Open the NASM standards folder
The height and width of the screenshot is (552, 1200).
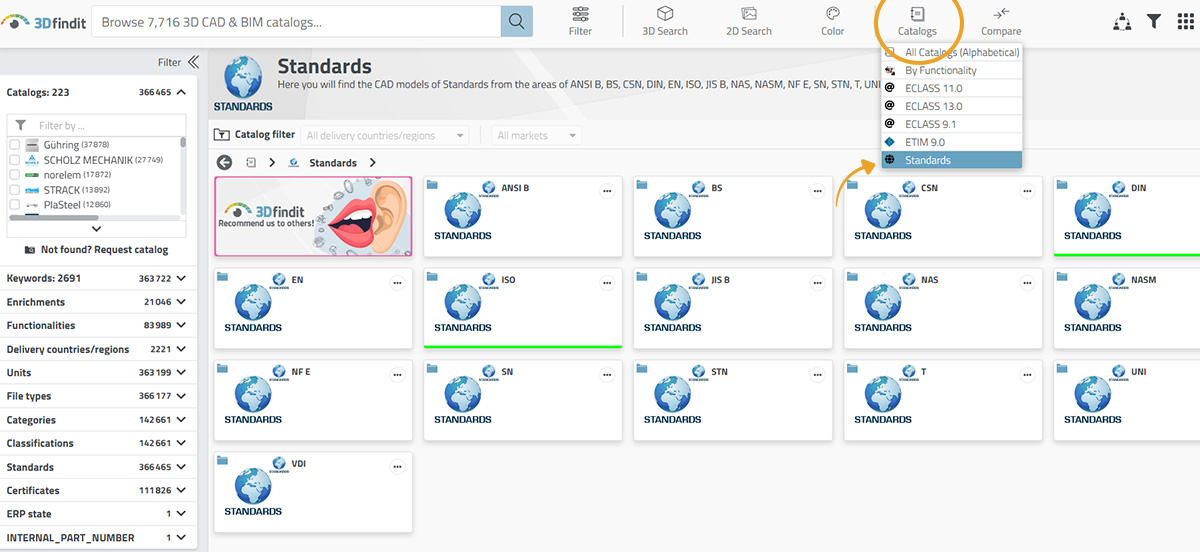1127,308
